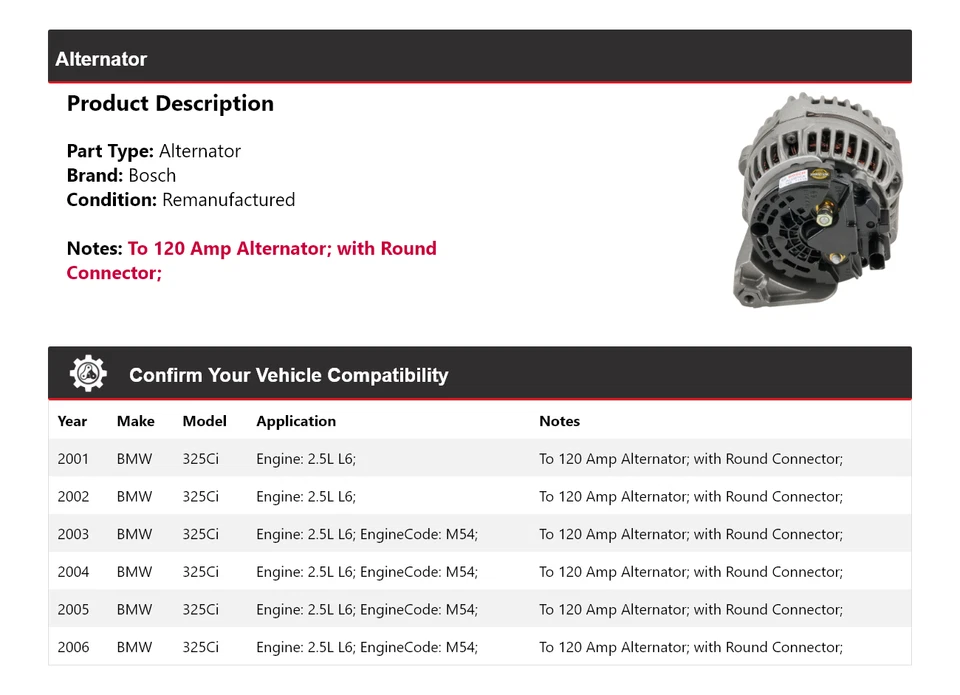Click the Model column header
This screenshot has height=695, width=960.
coord(204,421)
